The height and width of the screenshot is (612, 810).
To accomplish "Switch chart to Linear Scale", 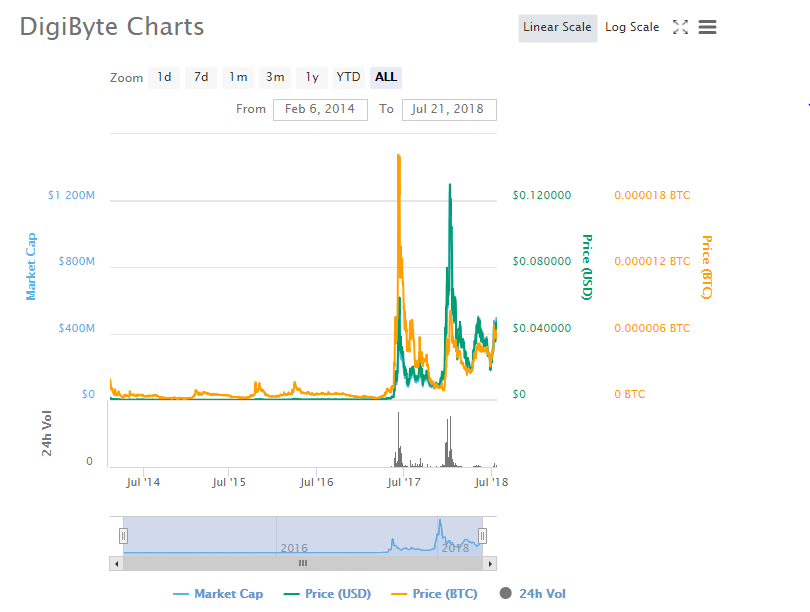I will coord(557,27).
